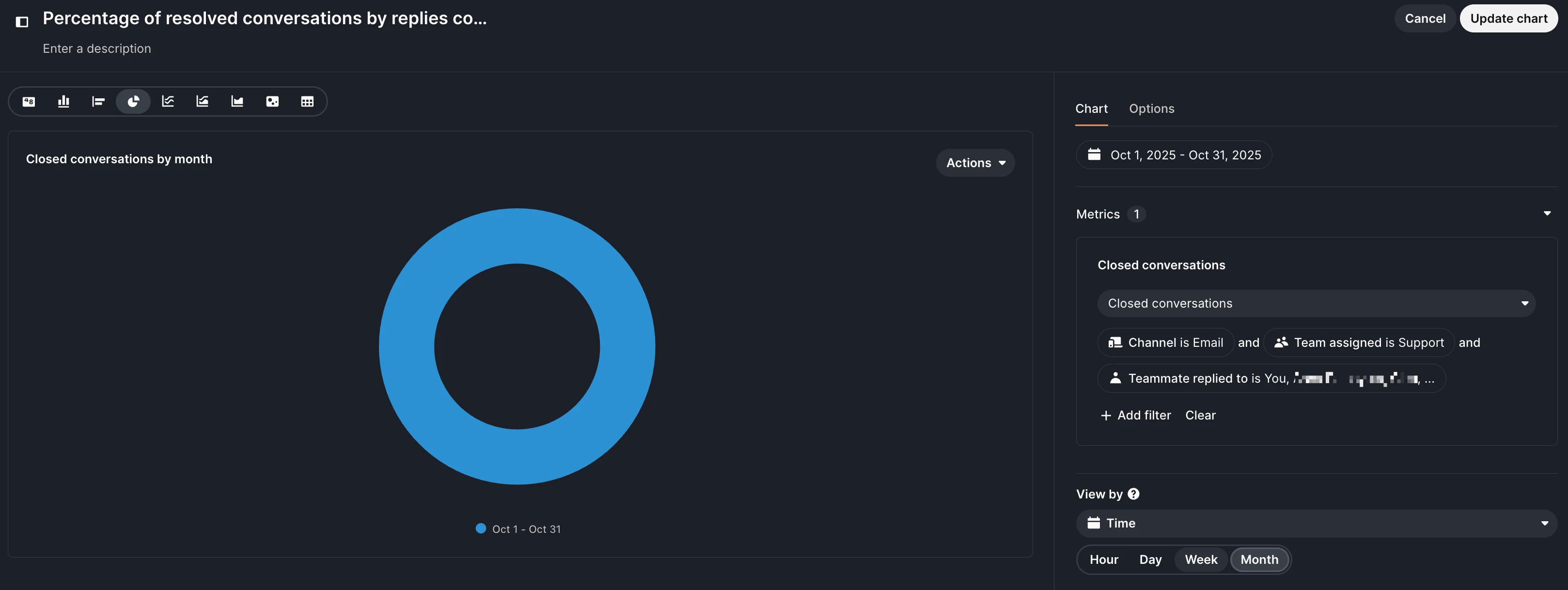
Task: Open the Closed conversations metric dropdown
Action: click(1316, 304)
